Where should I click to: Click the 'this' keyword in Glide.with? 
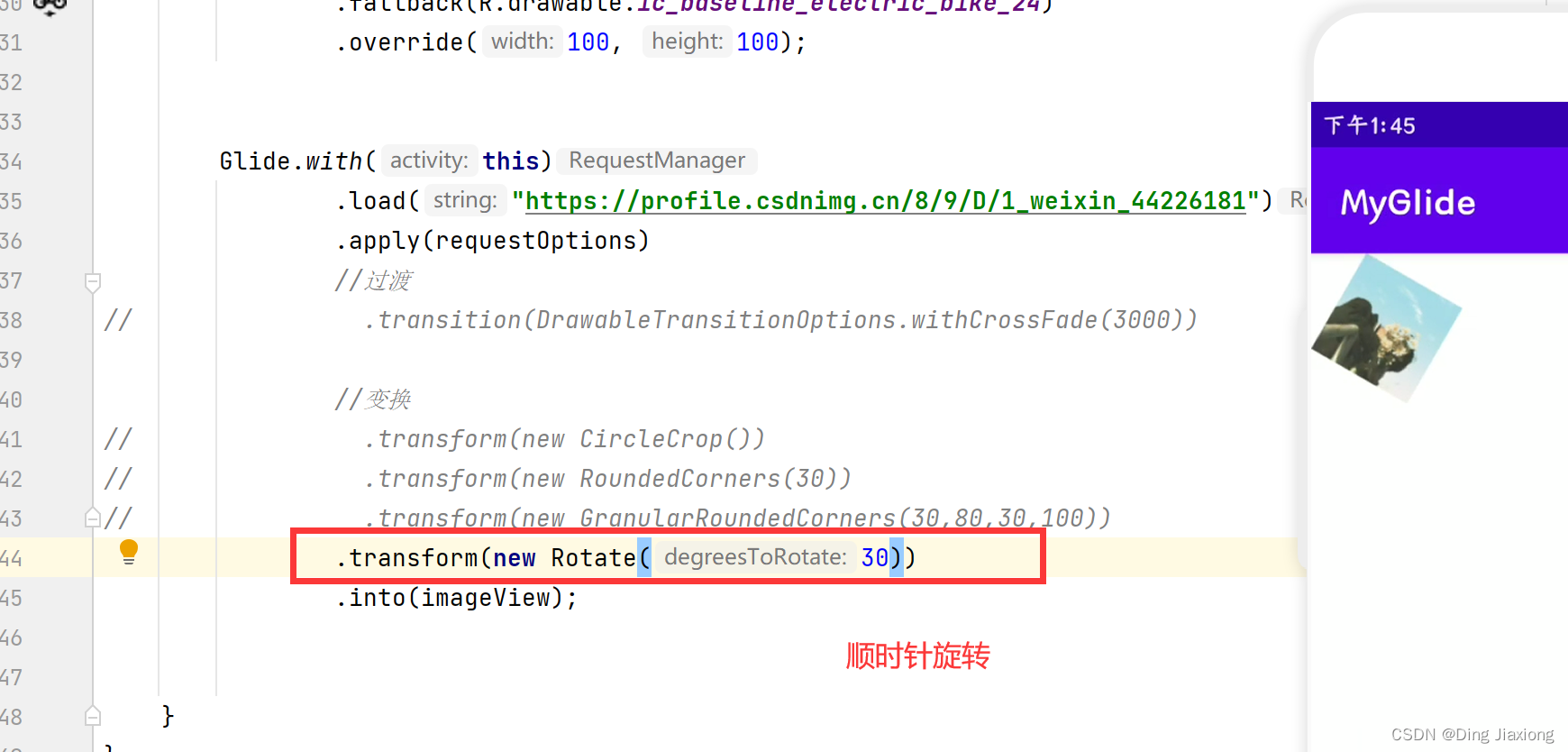point(510,160)
